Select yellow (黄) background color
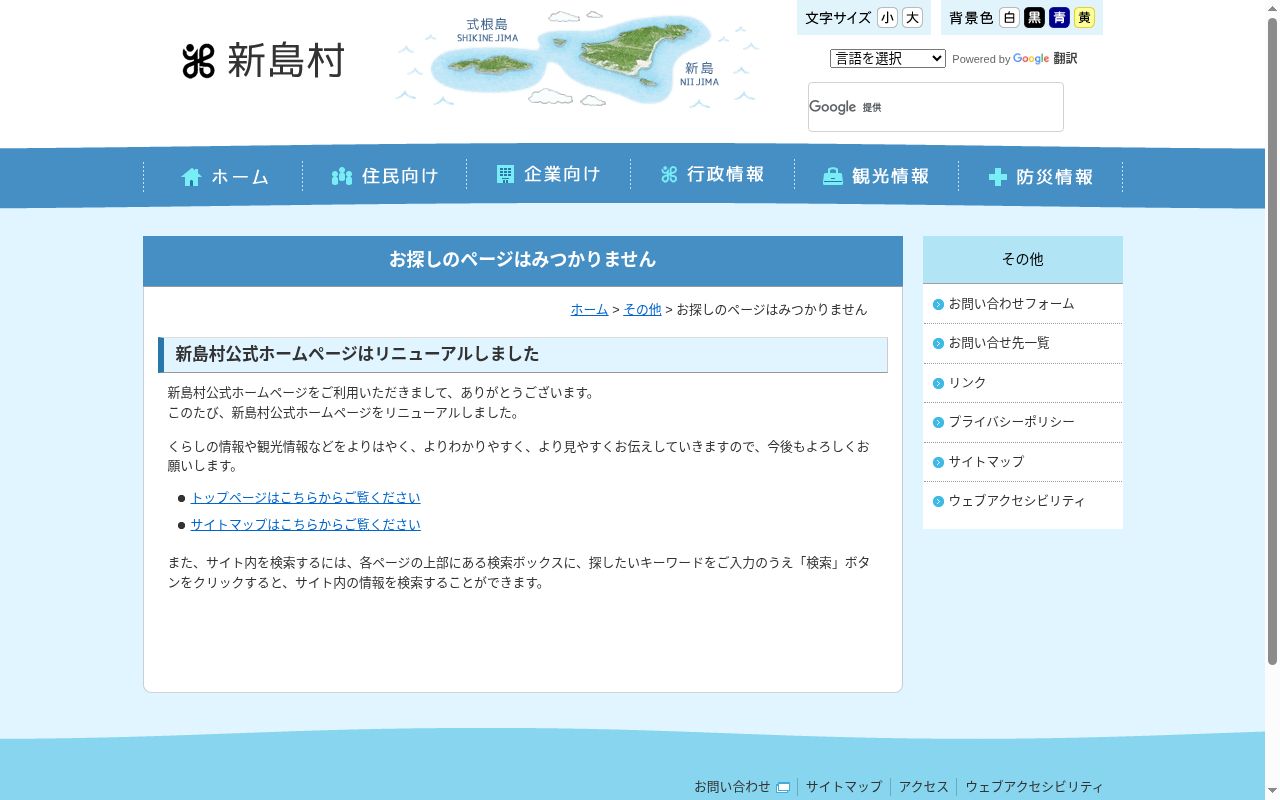 click(1084, 18)
